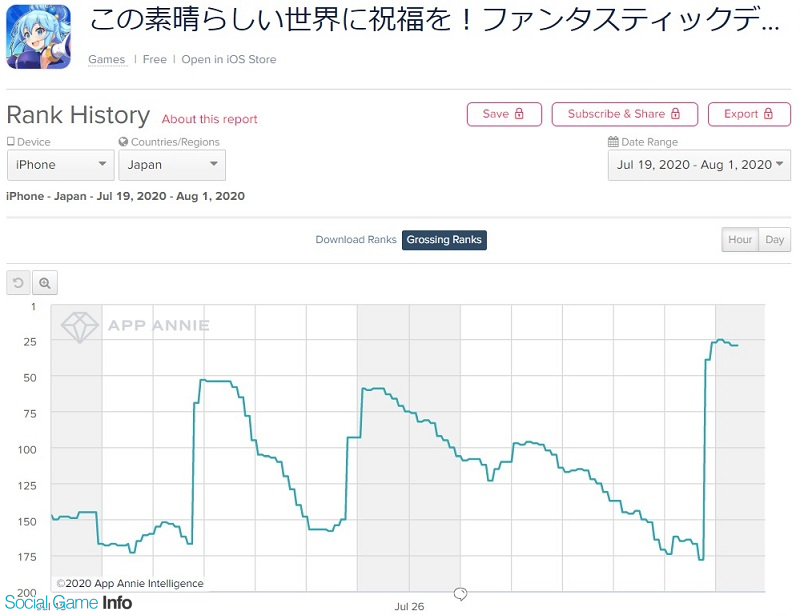
Task: Click the Games category link
Action: click(107, 60)
